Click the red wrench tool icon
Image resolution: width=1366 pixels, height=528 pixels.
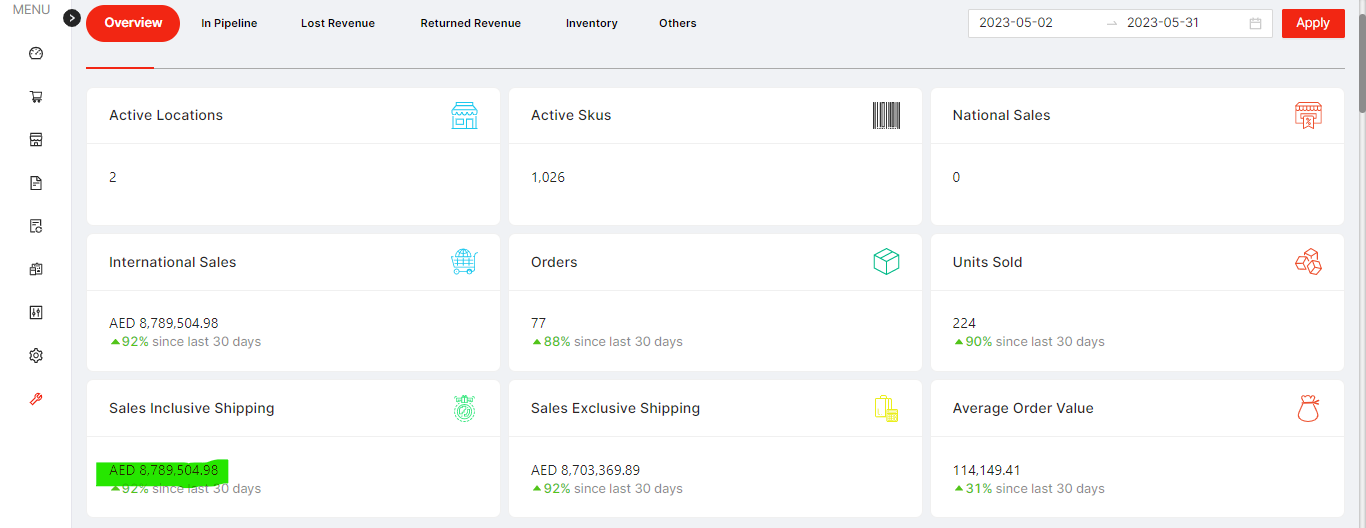click(36, 399)
